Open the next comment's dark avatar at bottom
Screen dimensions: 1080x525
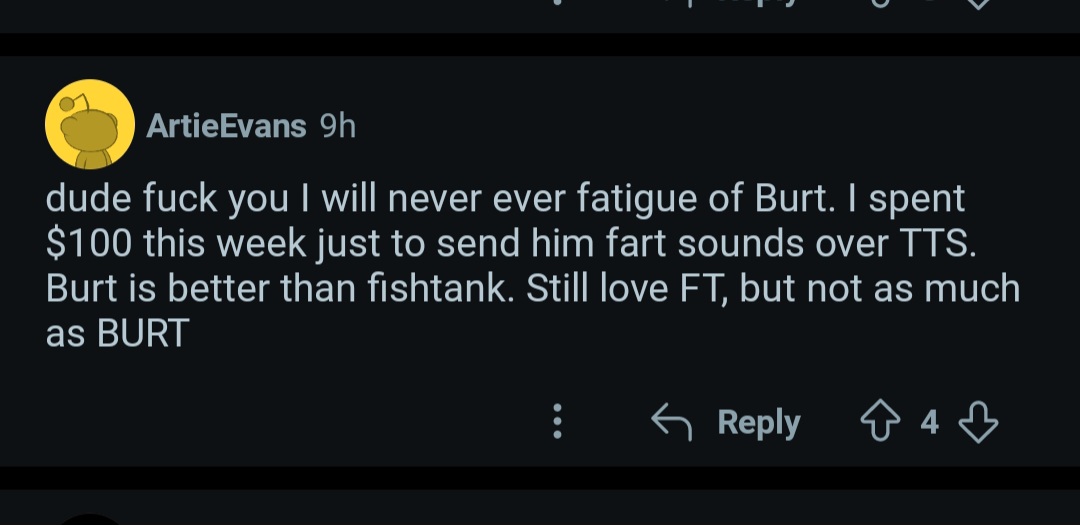90,519
